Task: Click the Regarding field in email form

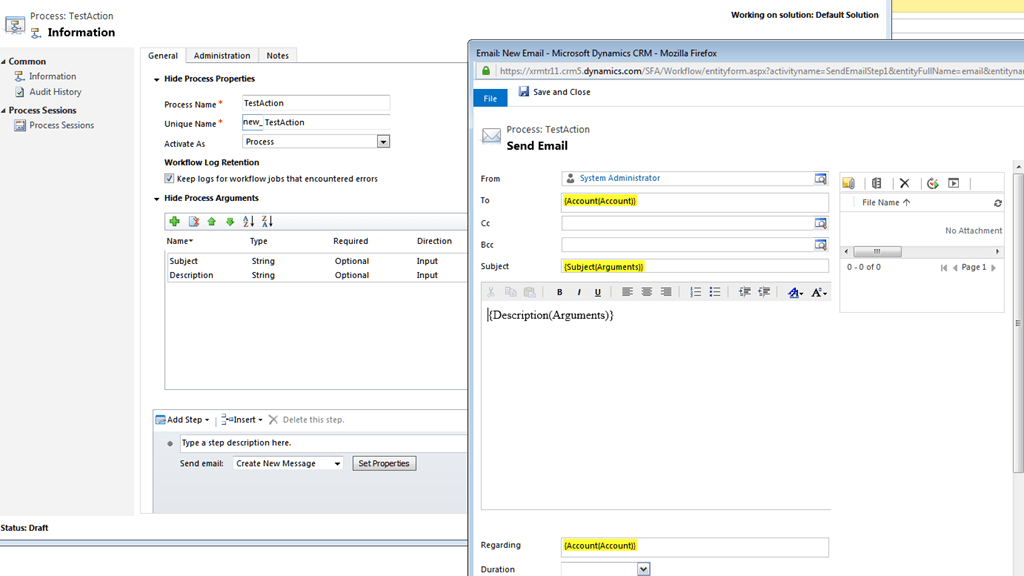Action: 695,547
